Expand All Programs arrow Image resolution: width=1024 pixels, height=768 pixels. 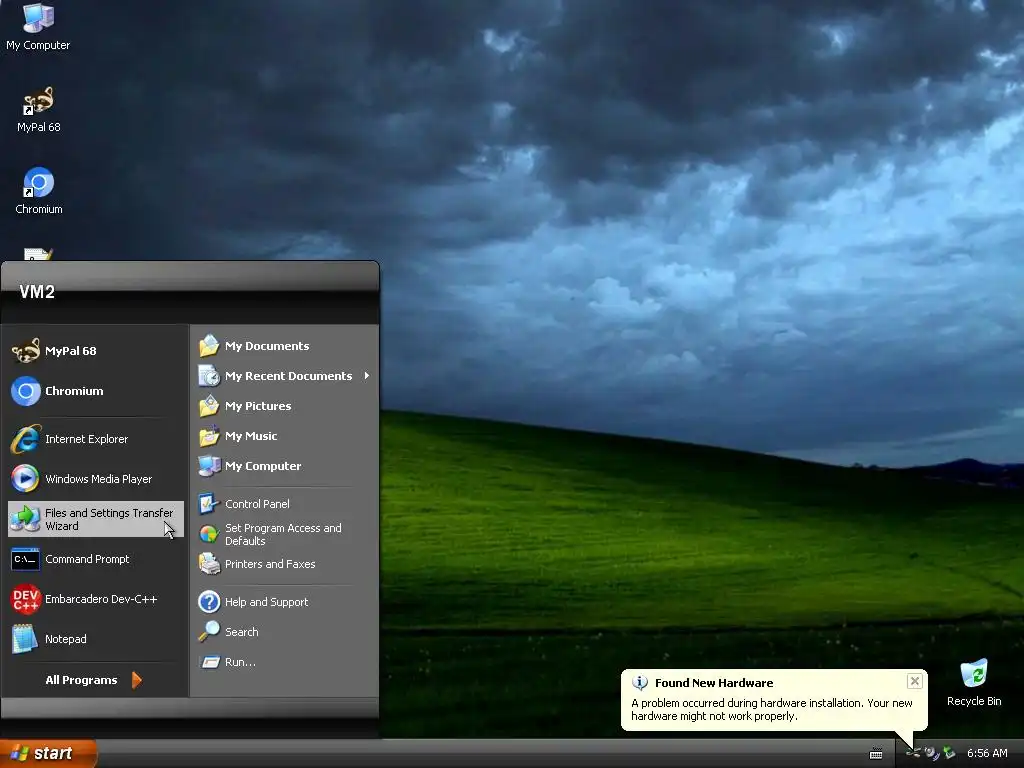(x=136, y=680)
